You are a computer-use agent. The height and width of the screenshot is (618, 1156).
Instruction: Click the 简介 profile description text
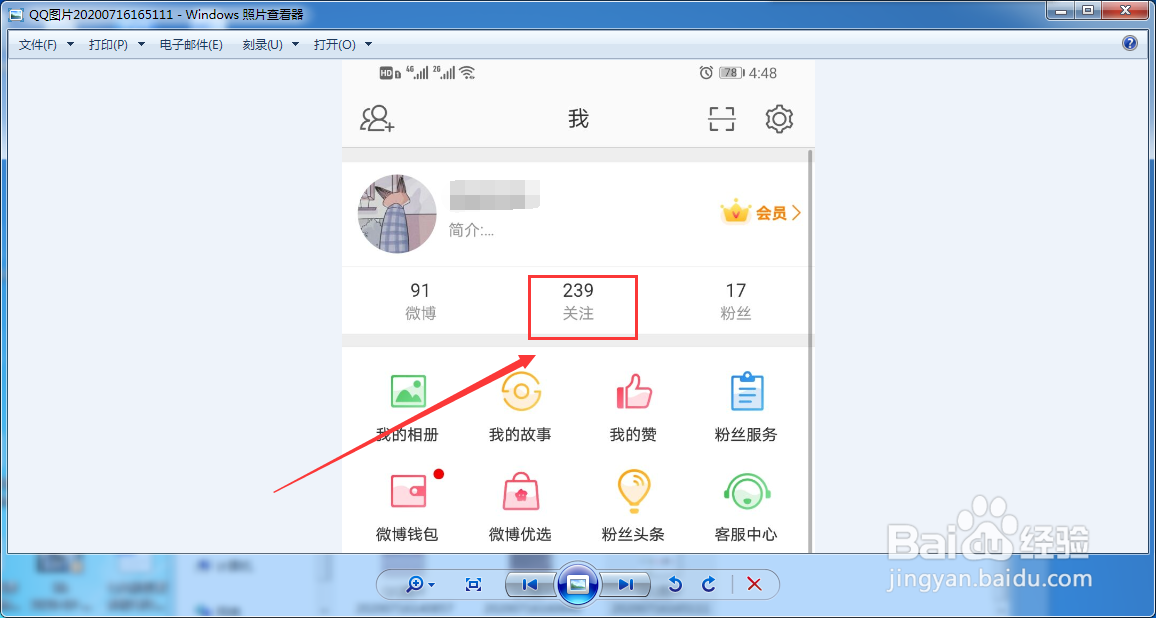(x=471, y=231)
